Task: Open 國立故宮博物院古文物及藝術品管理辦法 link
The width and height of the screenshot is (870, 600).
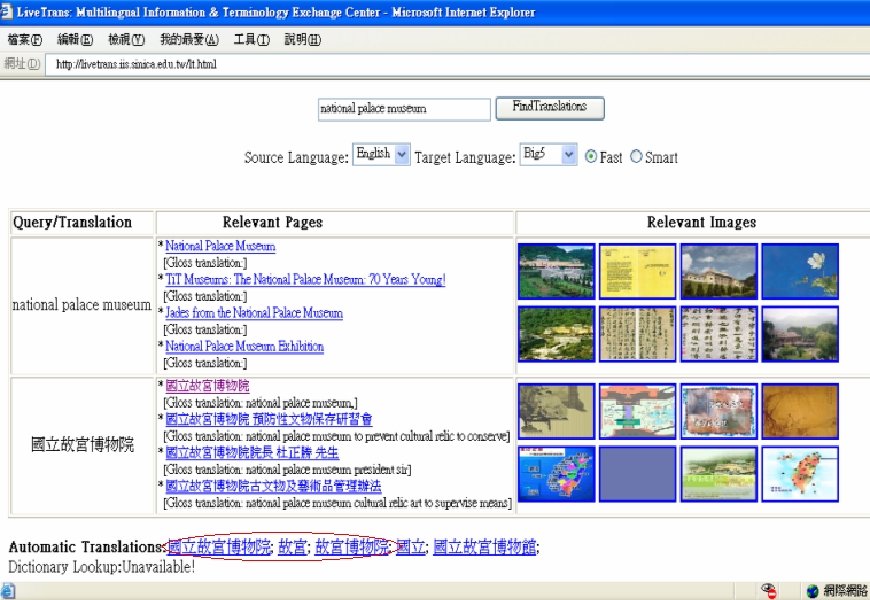Action: pos(273,486)
